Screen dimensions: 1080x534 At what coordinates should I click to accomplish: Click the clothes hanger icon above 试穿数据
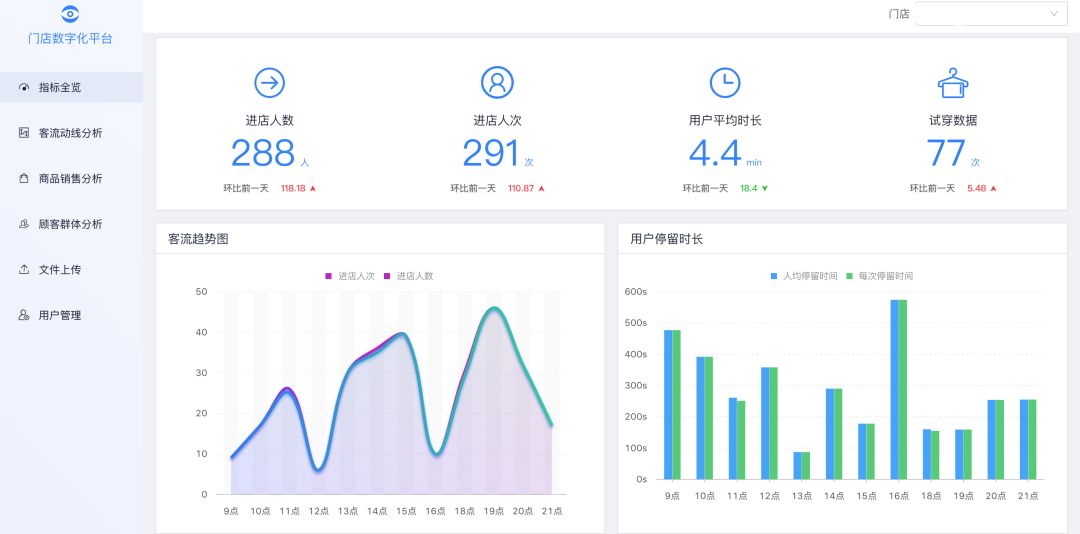click(x=953, y=83)
